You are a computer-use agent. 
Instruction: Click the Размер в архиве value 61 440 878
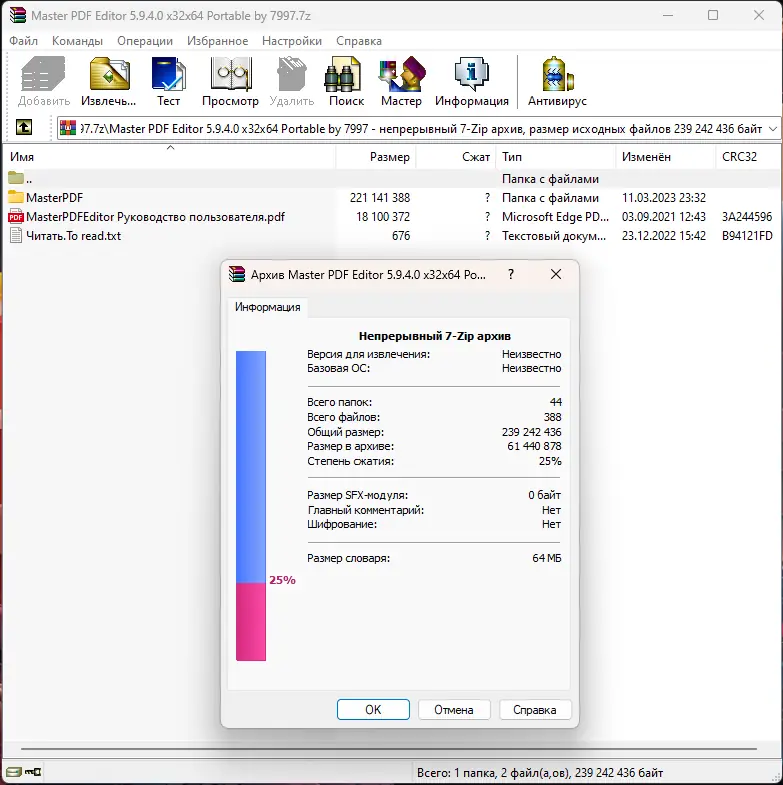(x=534, y=446)
